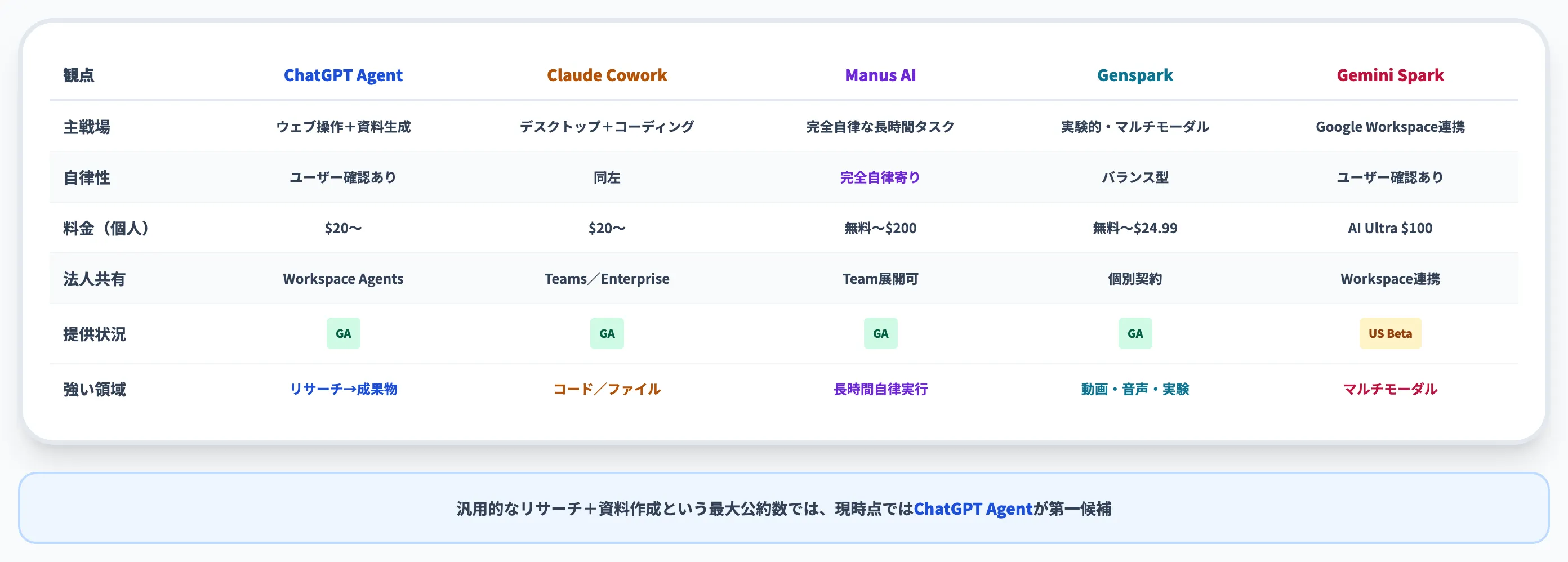
Task: Click the AI Ultra $100 cell
Action: [1390, 228]
